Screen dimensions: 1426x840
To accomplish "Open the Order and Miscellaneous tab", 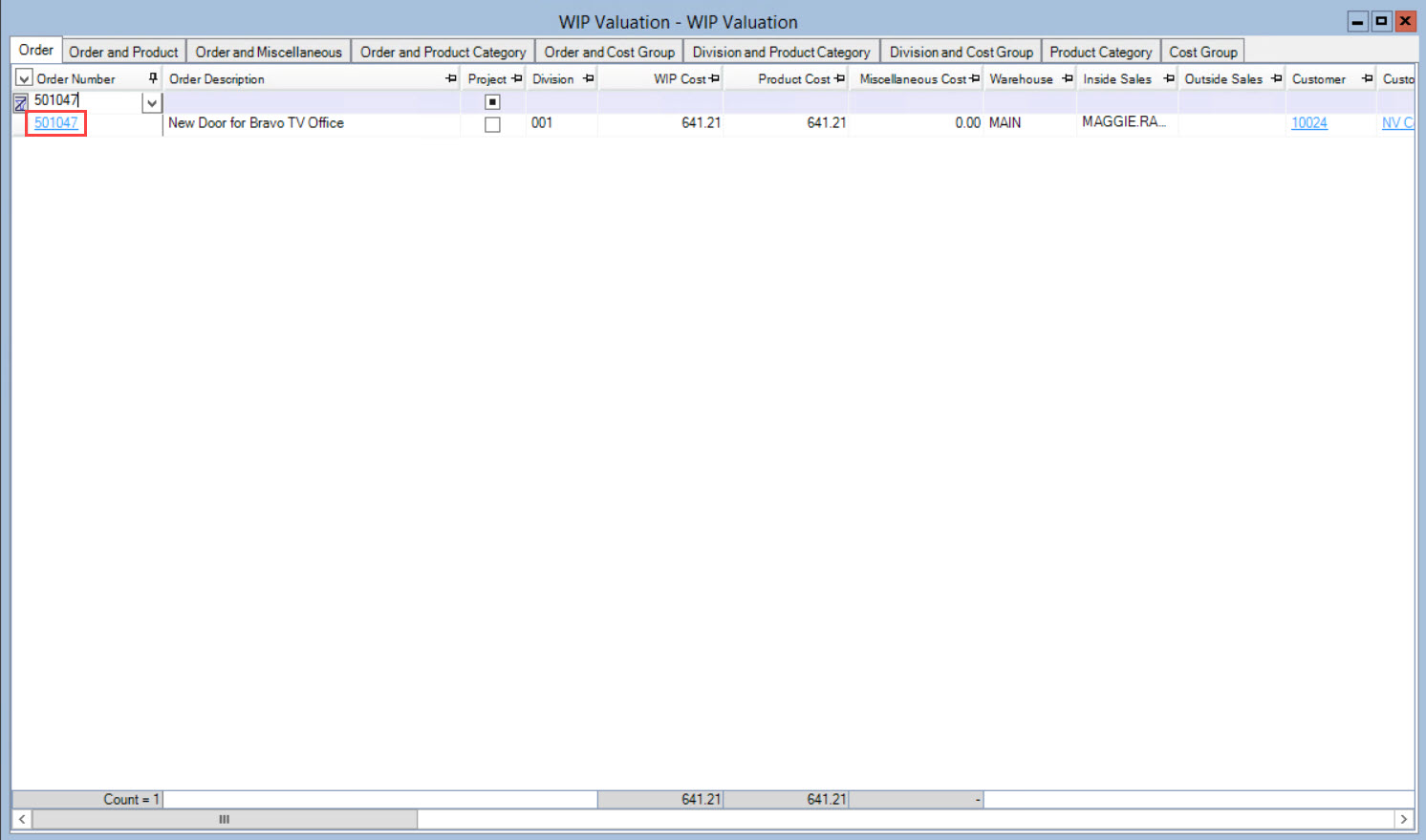I will point(269,52).
